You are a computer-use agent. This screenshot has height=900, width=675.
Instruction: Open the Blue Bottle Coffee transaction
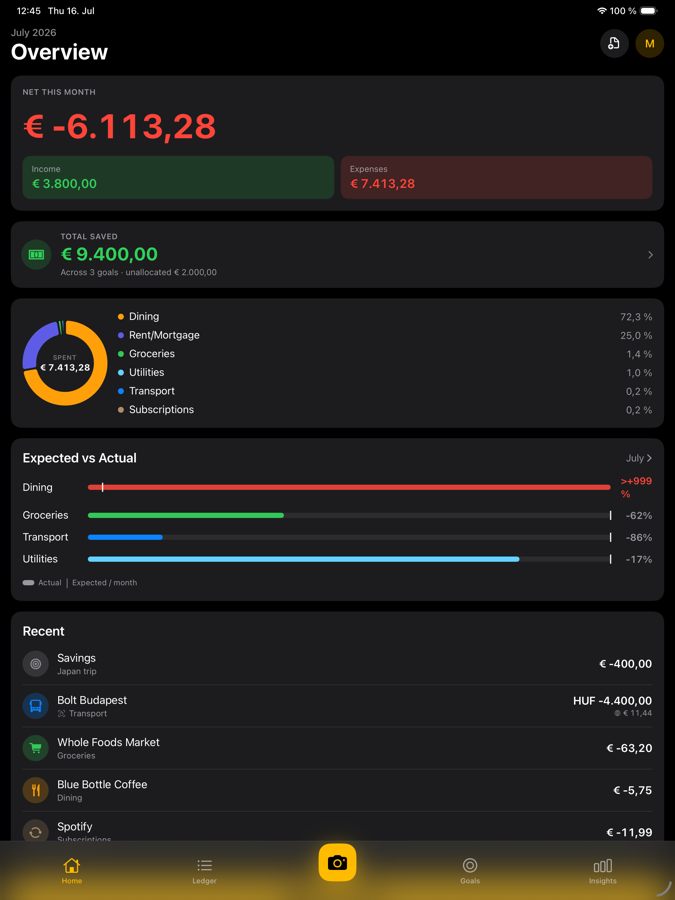(x=338, y=790)
